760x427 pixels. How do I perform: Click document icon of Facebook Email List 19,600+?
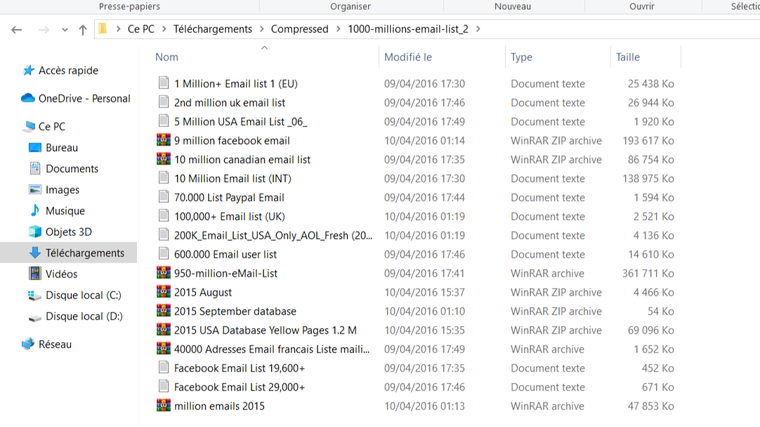pyautogui.click(x=163, y=367)
